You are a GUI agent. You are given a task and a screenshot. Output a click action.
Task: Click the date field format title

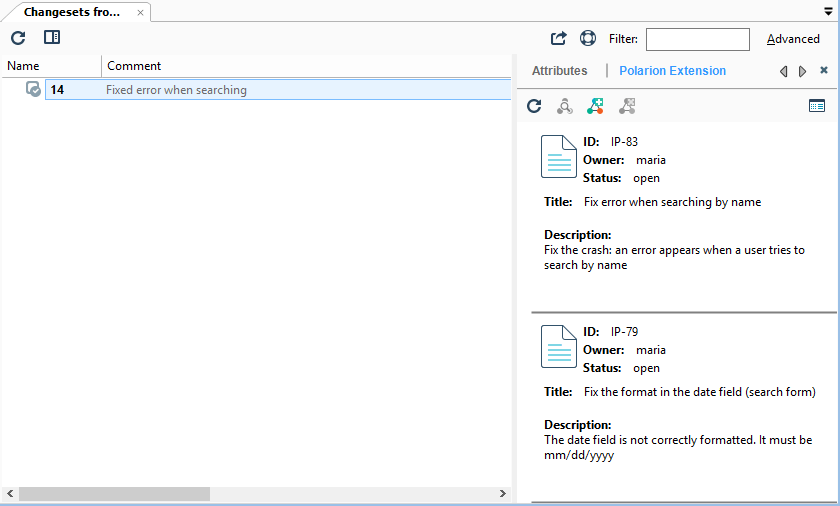pos(700,392)
